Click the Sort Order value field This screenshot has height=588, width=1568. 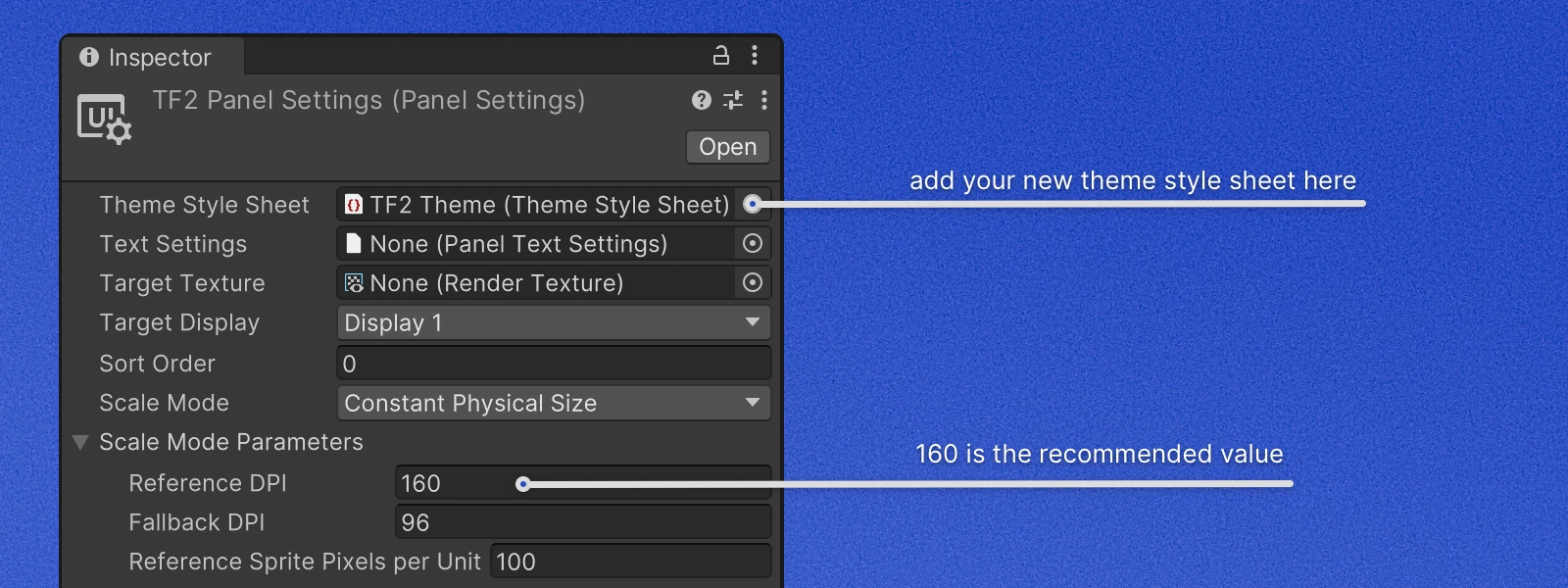coord(554,364)
